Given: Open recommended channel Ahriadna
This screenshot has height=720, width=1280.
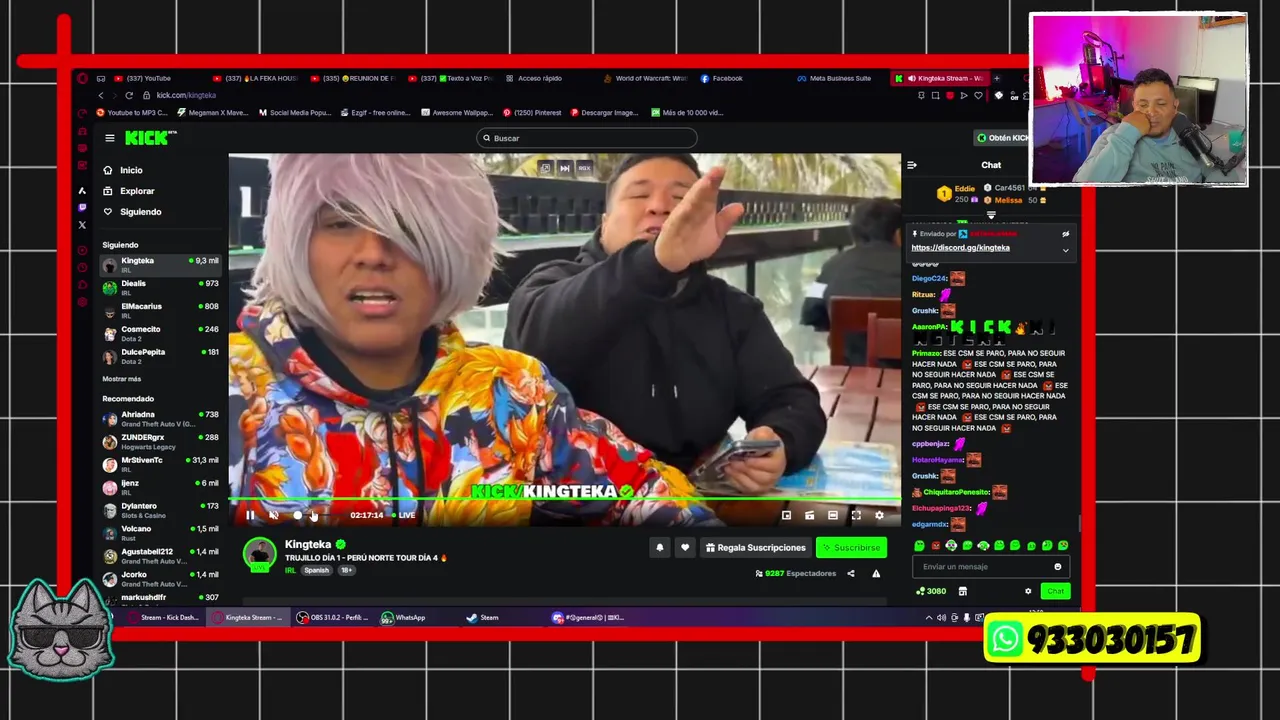Looking at the screenshot, I should pos(160,418).
